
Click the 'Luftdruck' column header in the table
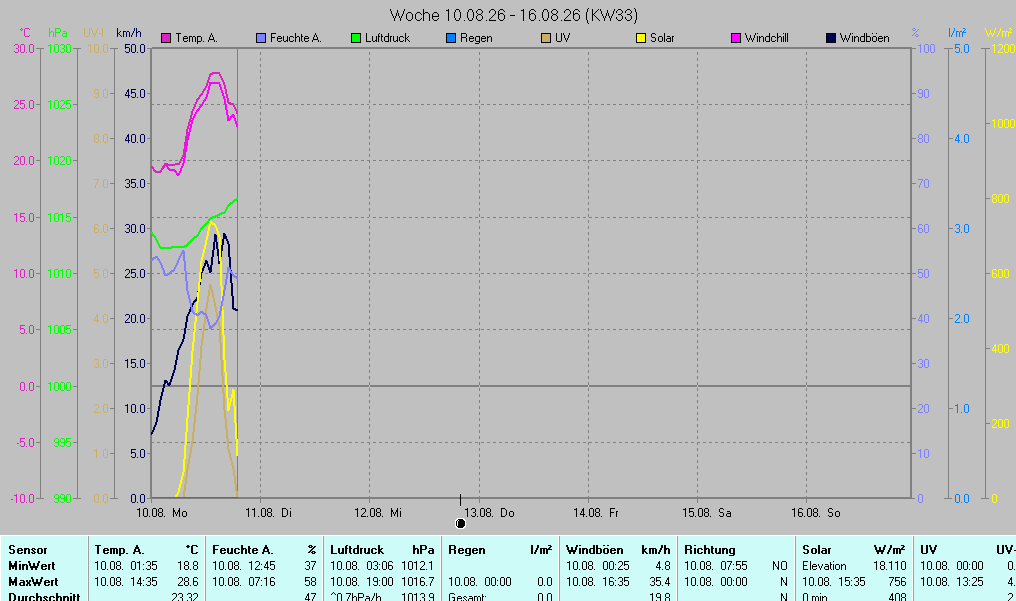click(357, 550)
